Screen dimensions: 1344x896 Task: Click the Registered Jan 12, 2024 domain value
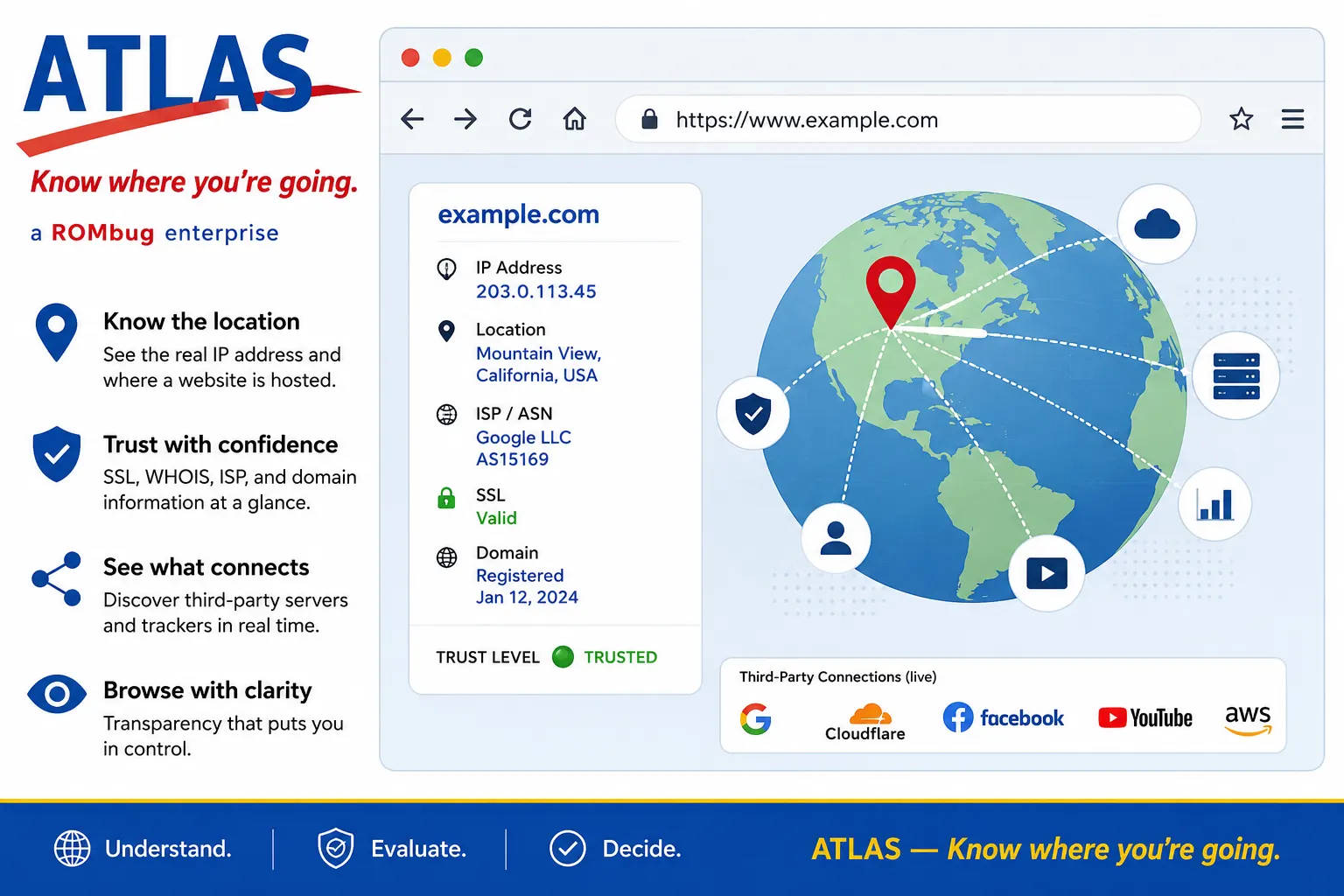tap(527, 586)
